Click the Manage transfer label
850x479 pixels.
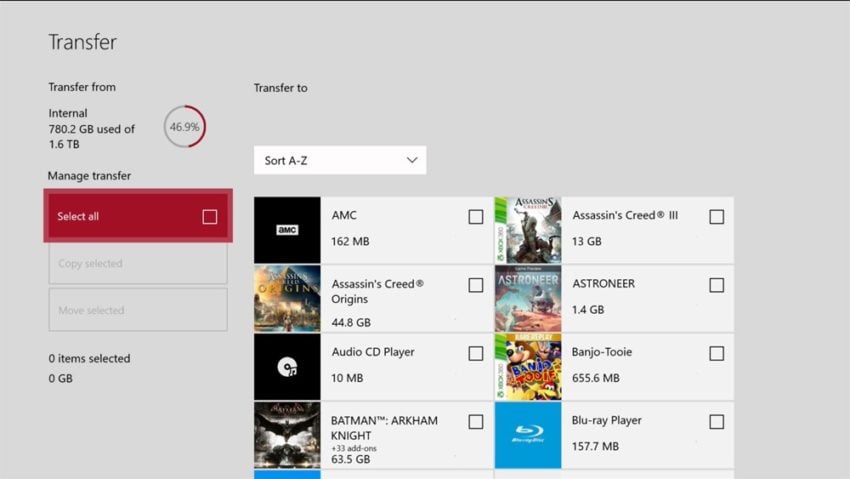pos(89,176)
